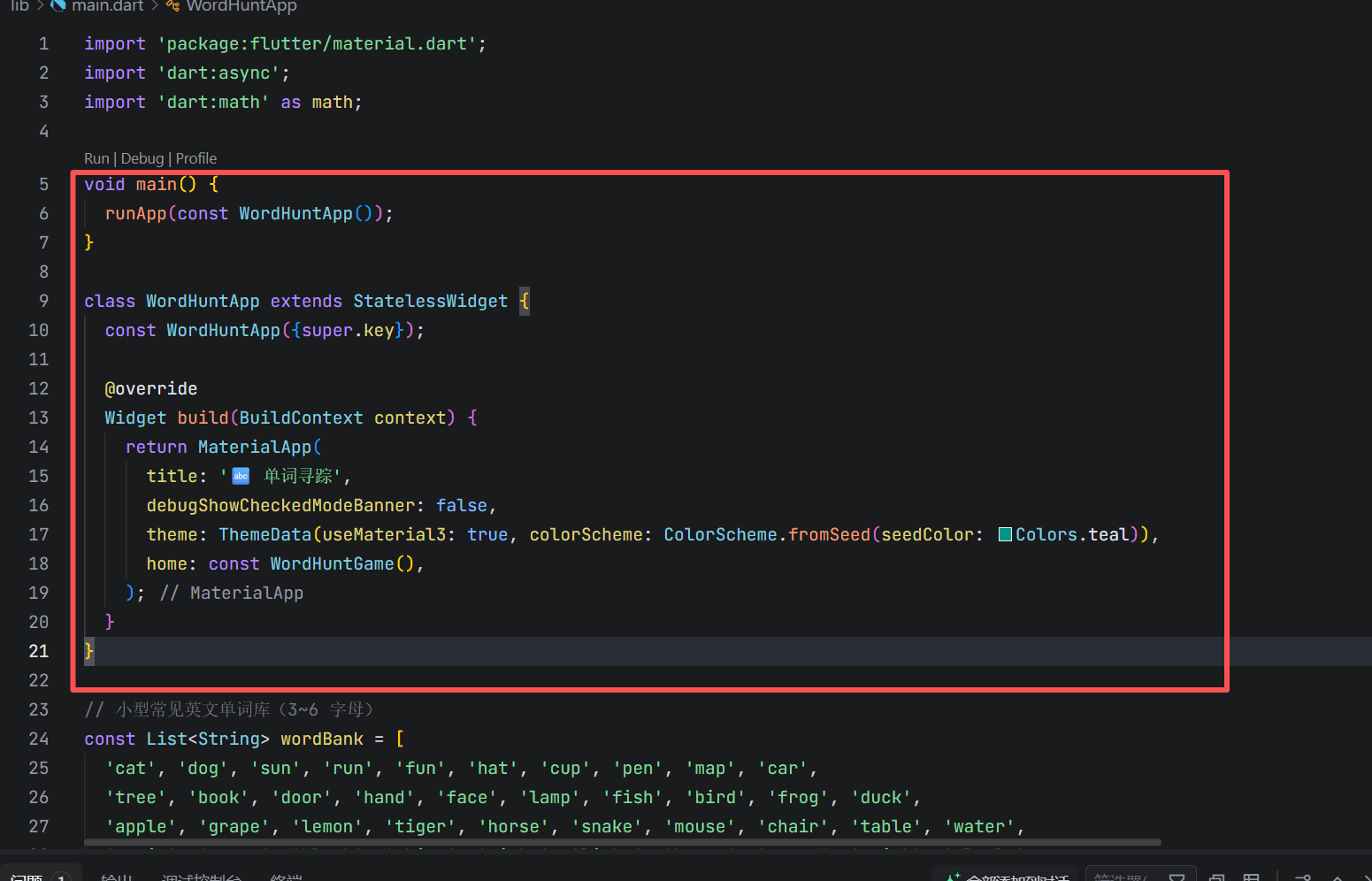Click BuildContext parameter type
1372x881 pixels.
[301, 418]
